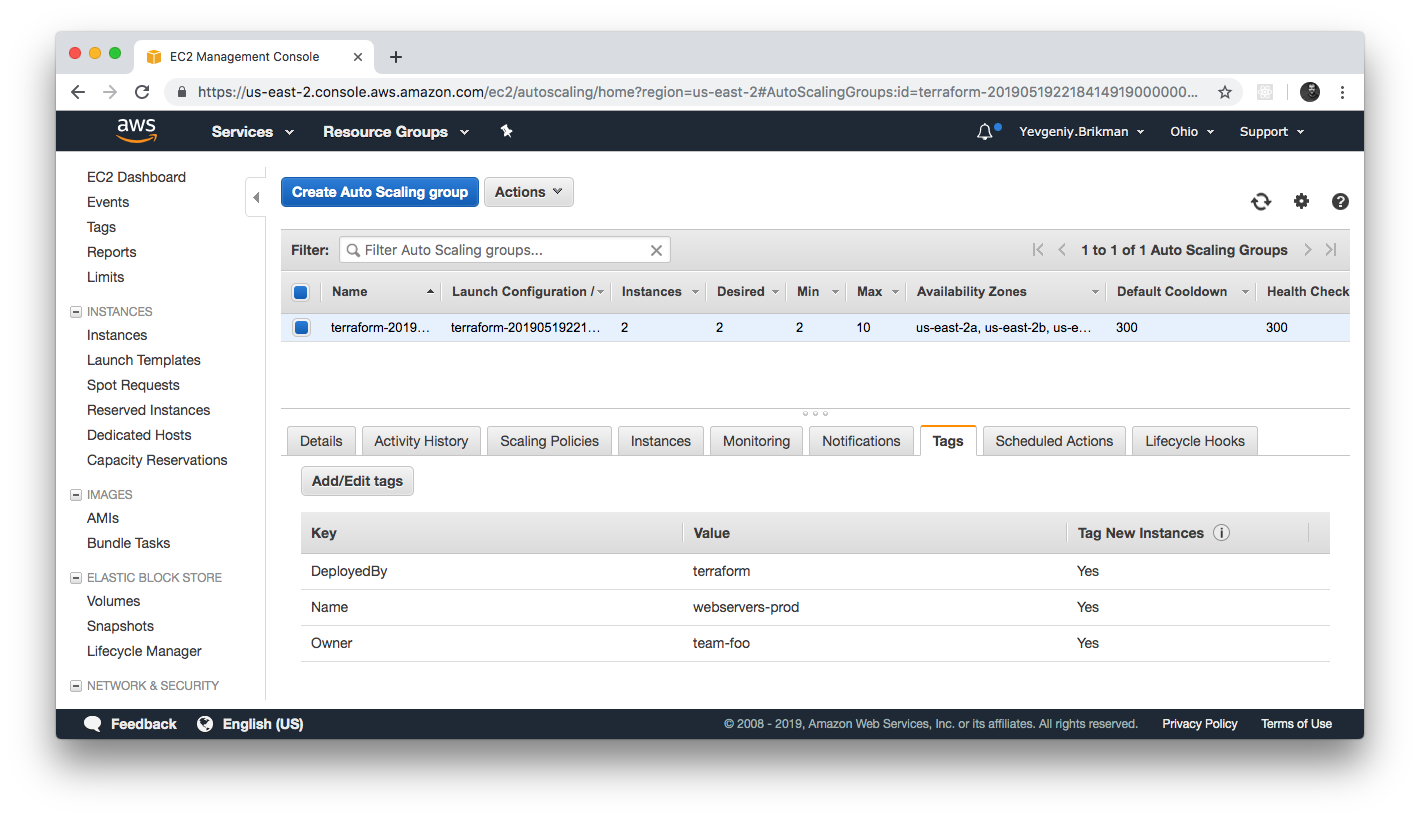Toggle the select-all checkbox in table header
Viewport: 1420px width, 819px height.
[x=300, y=292]
